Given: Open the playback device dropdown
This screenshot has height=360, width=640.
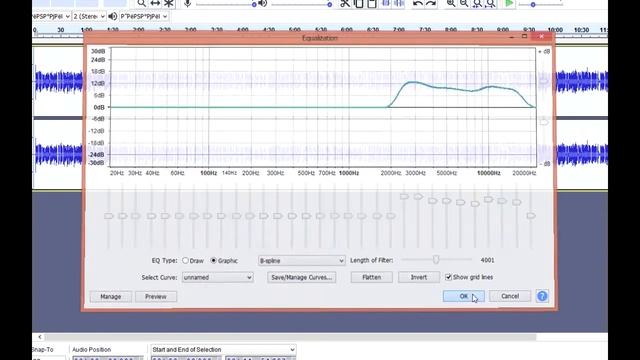Looking at the screenshot, I should tap(144, 16).
